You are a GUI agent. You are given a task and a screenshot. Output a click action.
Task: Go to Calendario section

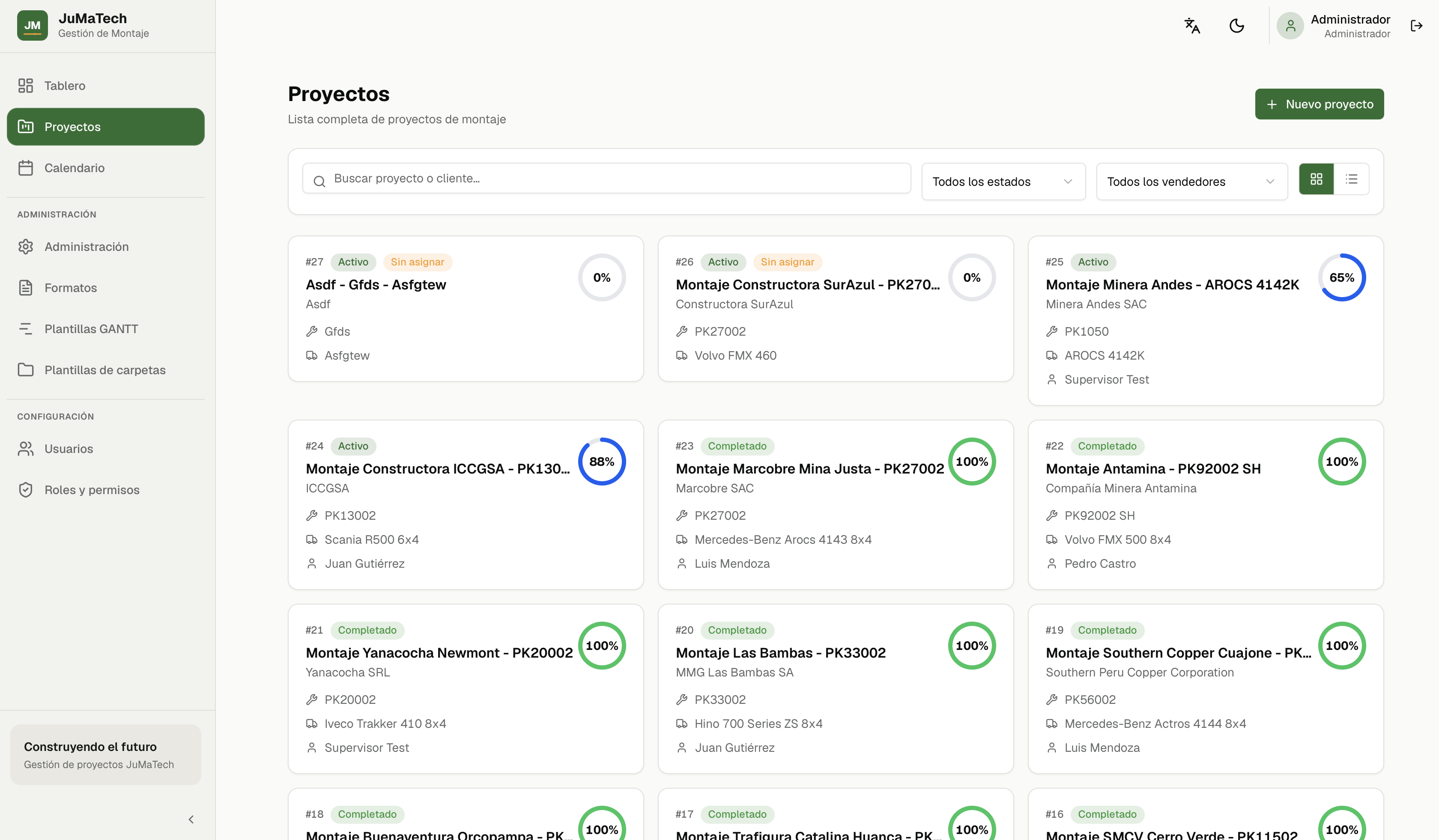click(x=106, y=168)
